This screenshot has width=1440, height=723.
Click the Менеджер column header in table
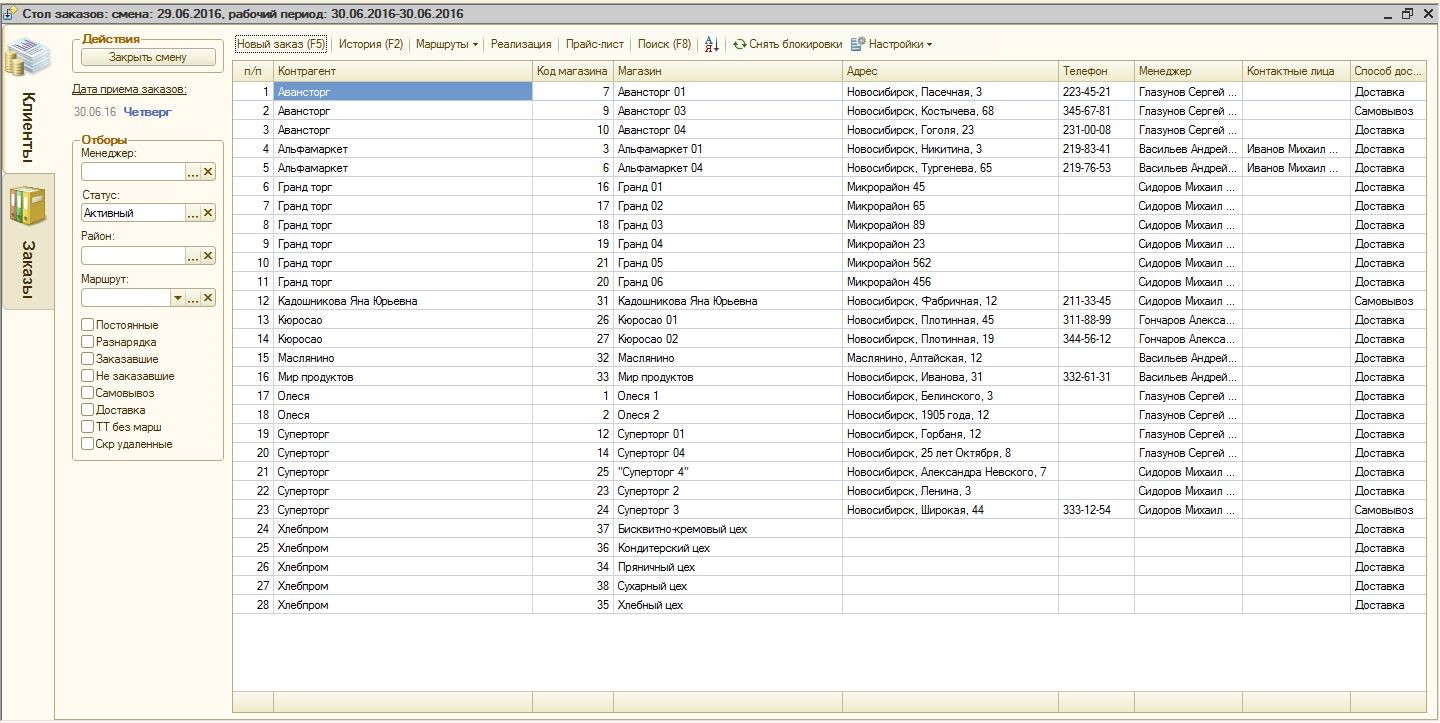1188,71
